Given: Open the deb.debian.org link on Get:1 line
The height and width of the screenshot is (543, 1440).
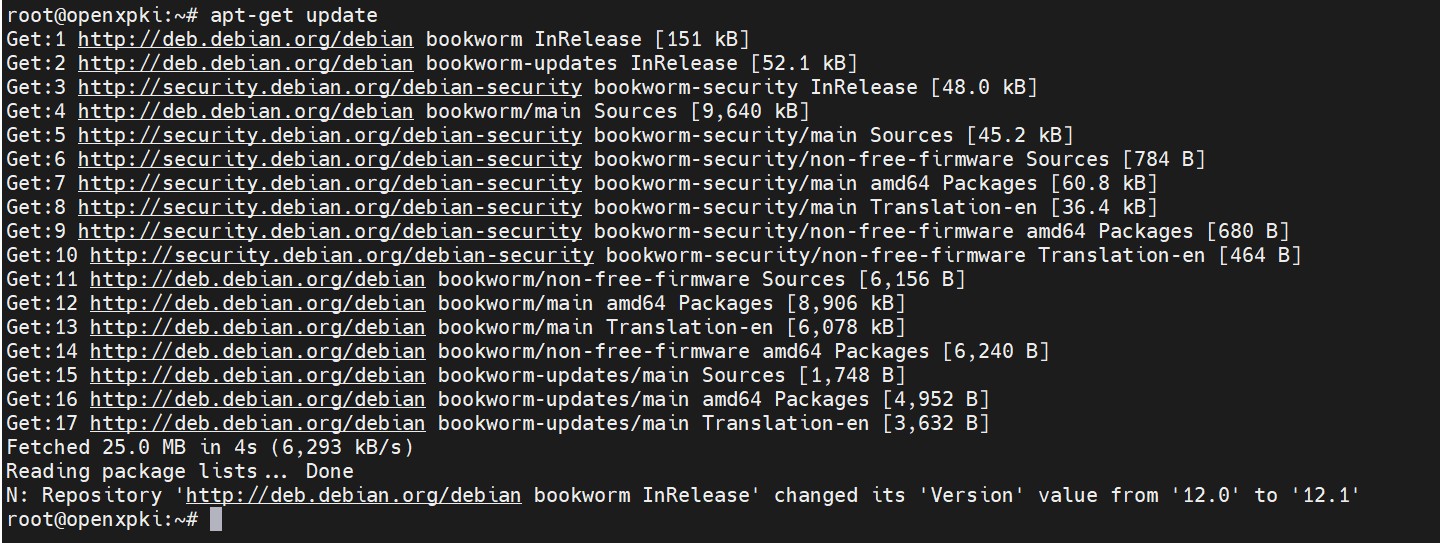Looking at the screenshot, I should pyautogui.click(x=245, y=40).
